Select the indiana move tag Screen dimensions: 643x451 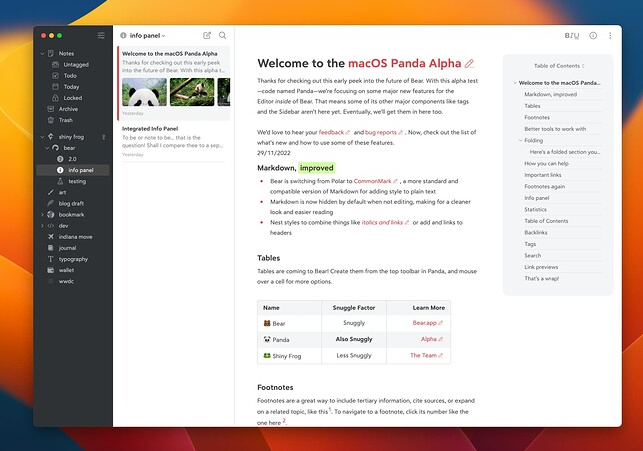coord(75,237)
